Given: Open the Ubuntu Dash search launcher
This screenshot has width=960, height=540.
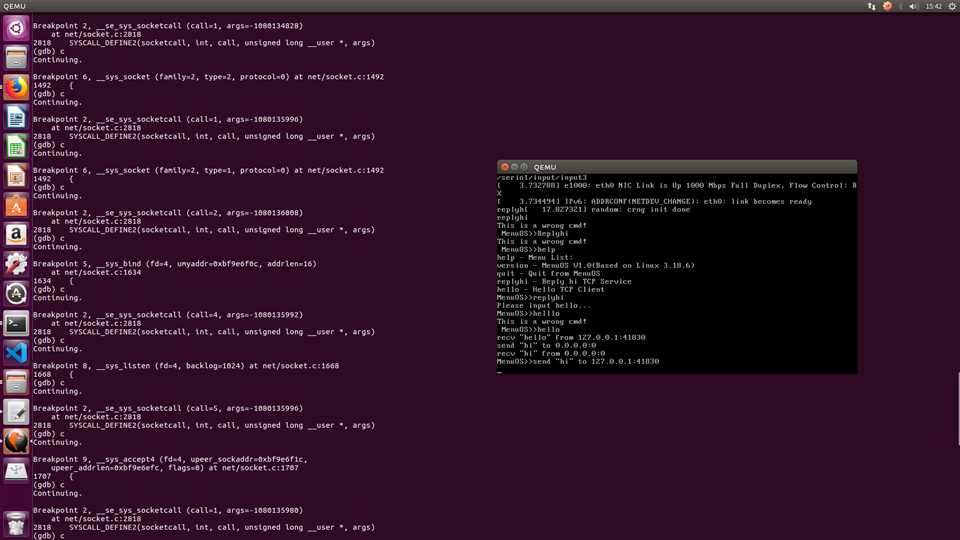Looking at the screenshot, I should 16,28.
